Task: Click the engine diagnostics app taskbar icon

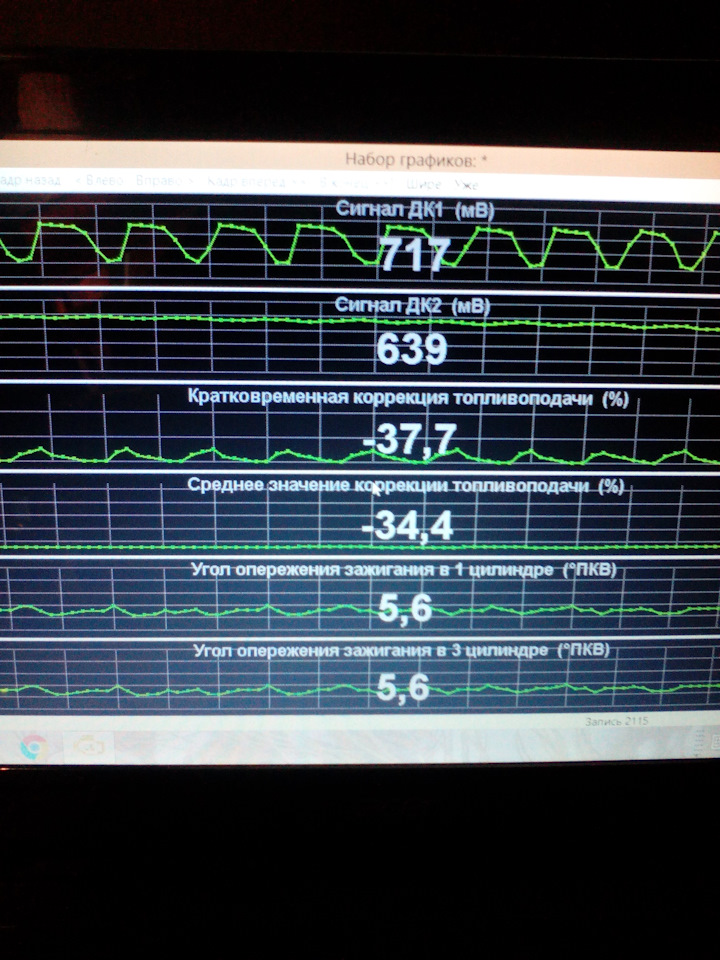Action: click(87, 746)
